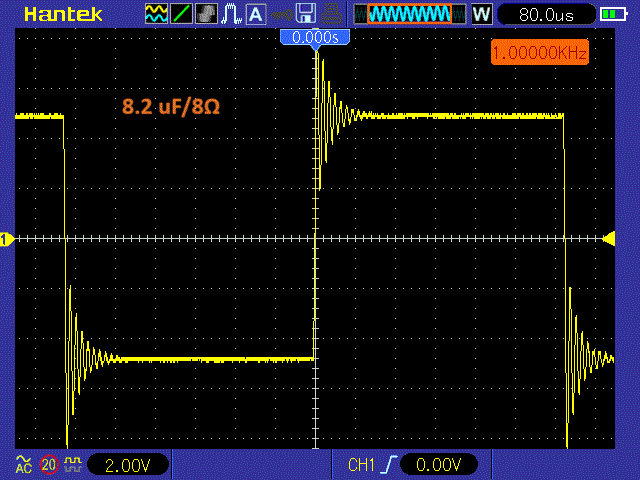Click the 0.000s trigger position marker
Image resolution: width=640 pixels, height=480 pixels.
pyautogui.click(x=315, y=38)
